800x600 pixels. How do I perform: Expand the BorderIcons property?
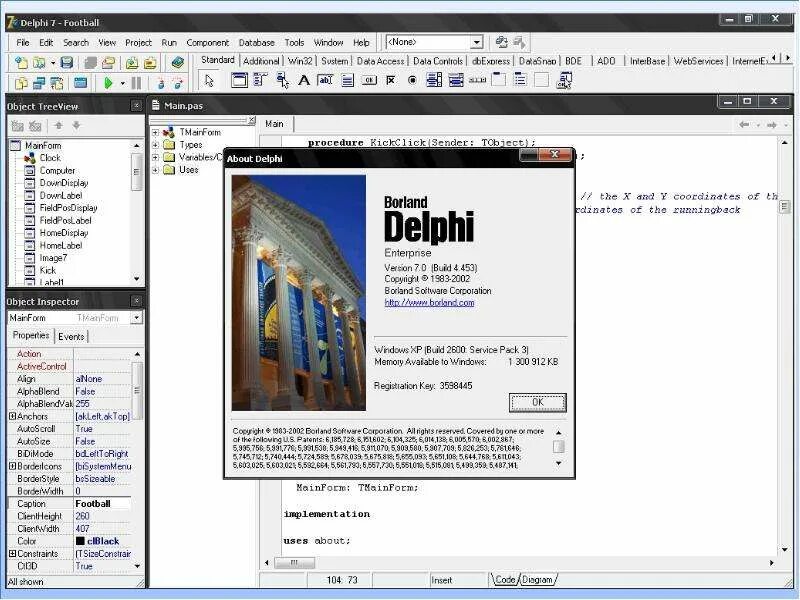coord(12,466)
